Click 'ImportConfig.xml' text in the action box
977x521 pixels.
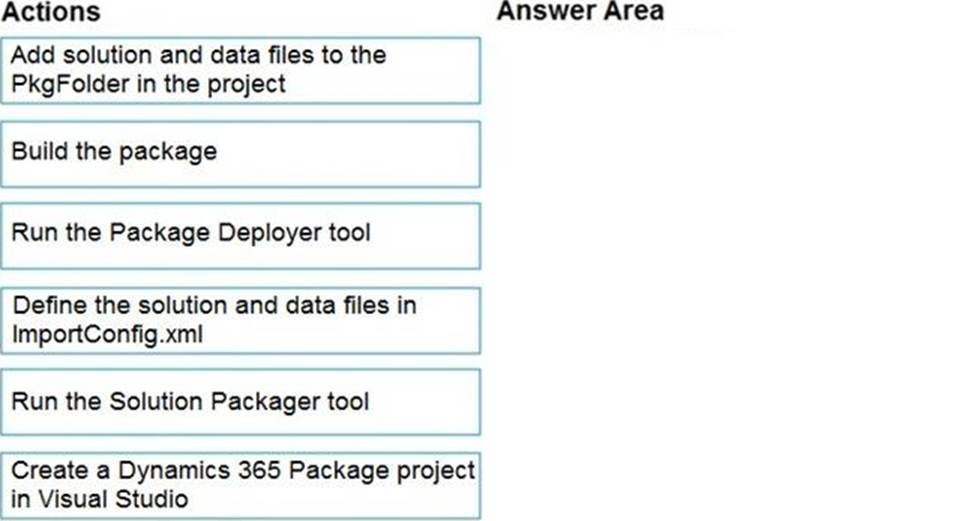click(x=107, y=335)
